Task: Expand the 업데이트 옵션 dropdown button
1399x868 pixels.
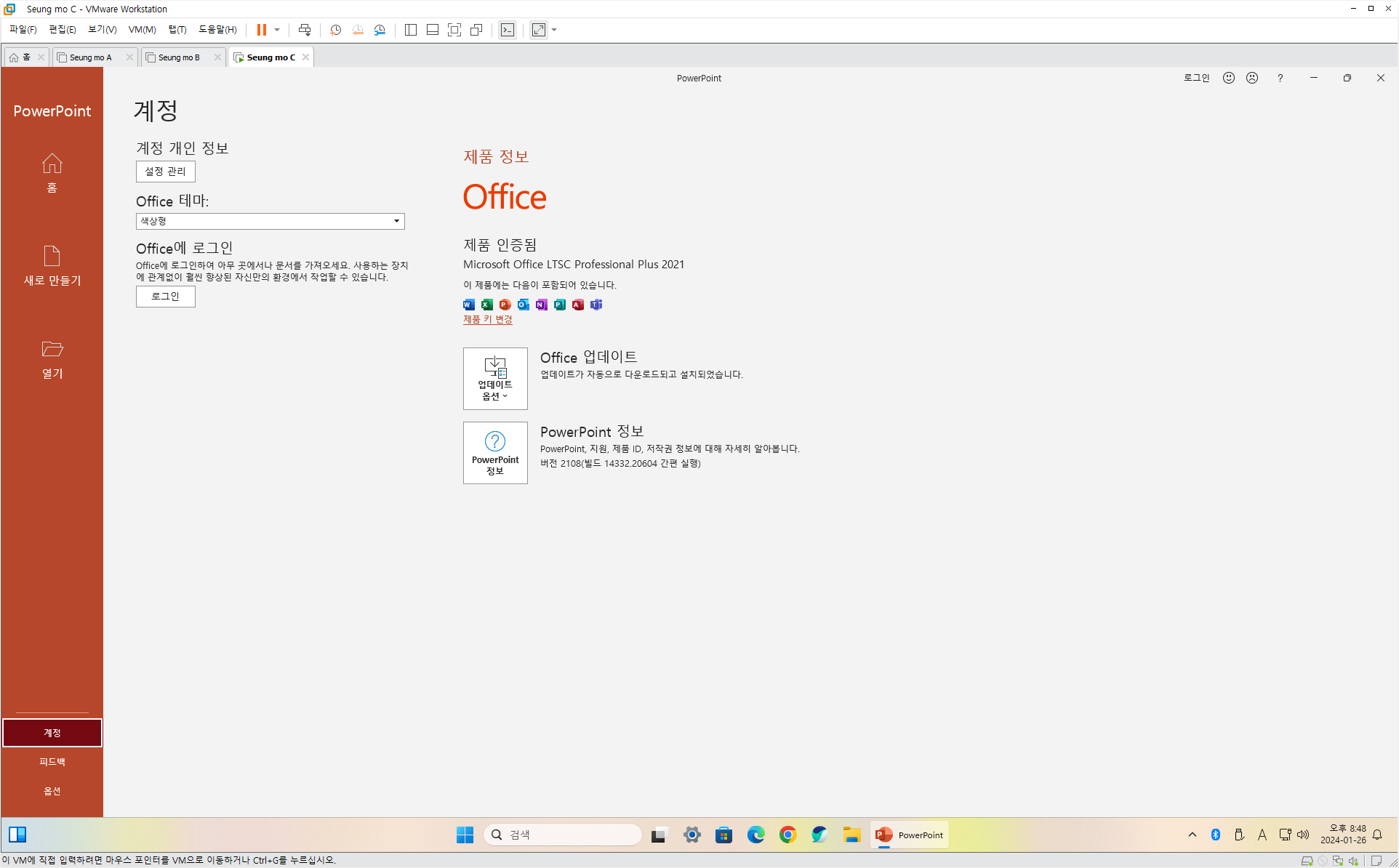Action: pyautogui.click(x=495, y=378)
